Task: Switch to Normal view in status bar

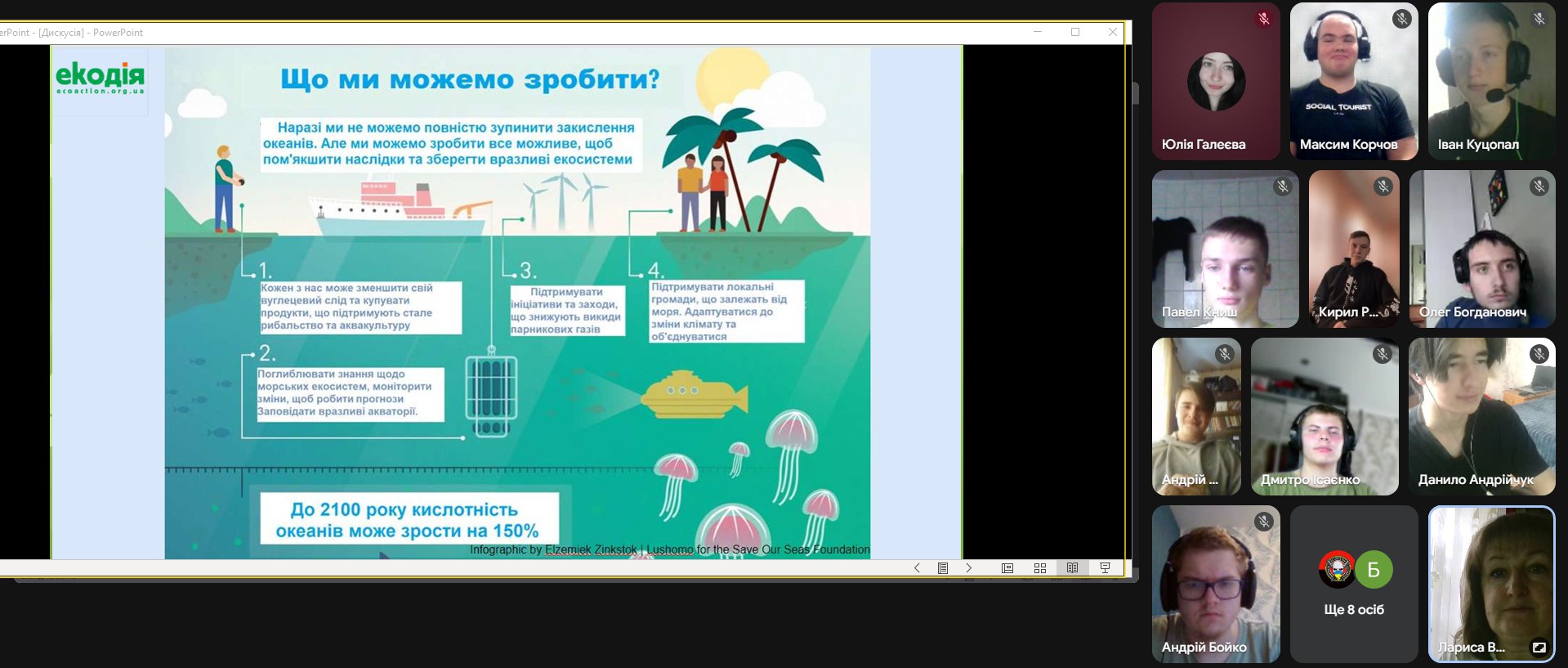Action: coord(1007,568)
